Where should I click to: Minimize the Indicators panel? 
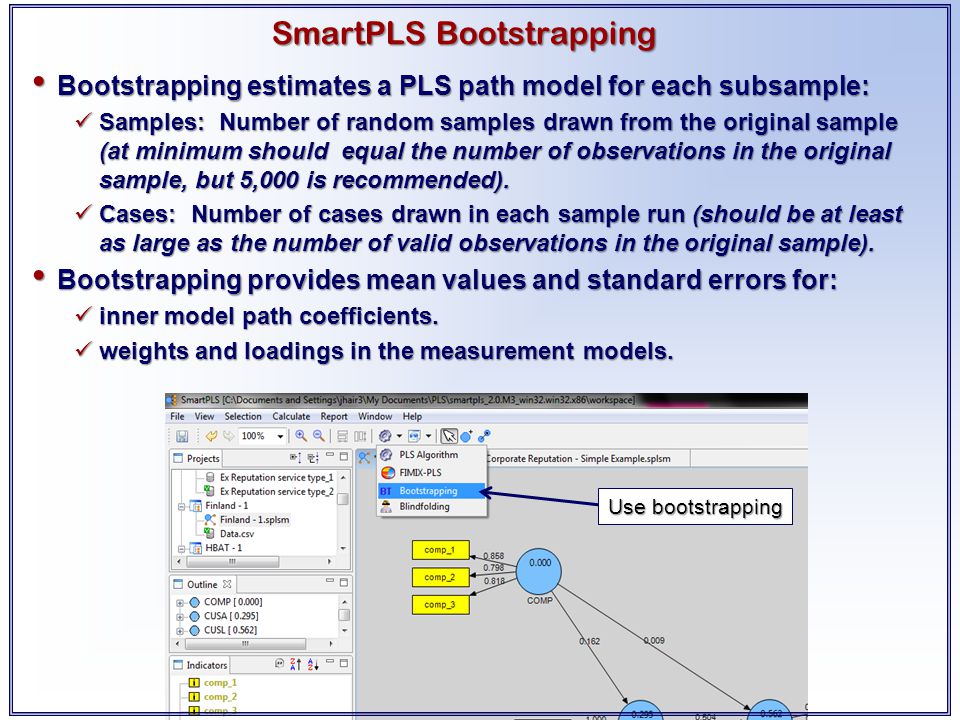click(330, 662)
